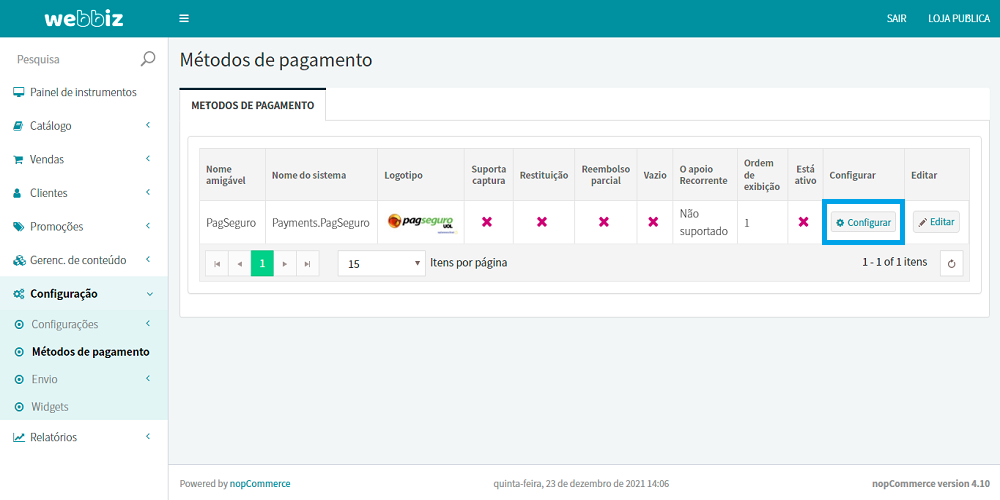The image size is (1000, 500).
Task: Click the next page arrow
Action: 285,264
